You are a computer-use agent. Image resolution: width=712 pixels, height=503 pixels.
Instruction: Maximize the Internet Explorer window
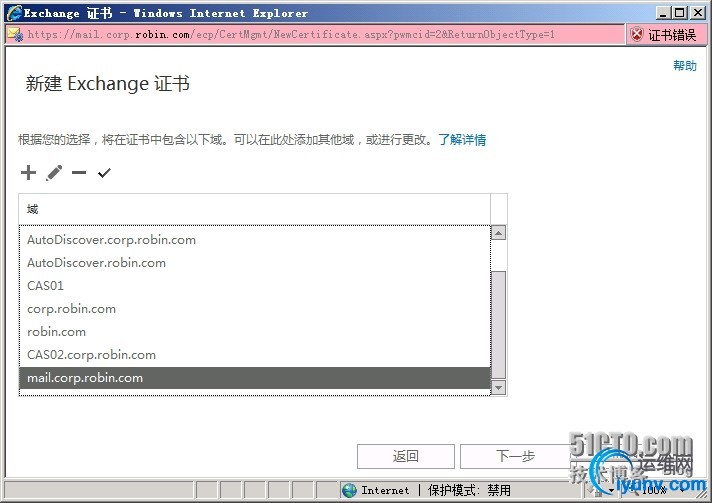(680, 13)
